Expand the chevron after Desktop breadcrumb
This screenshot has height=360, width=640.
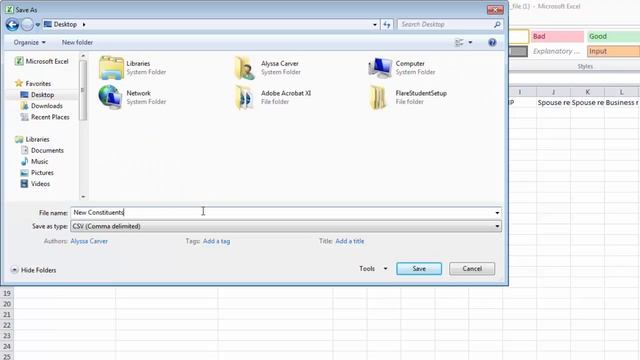point(84,24)
